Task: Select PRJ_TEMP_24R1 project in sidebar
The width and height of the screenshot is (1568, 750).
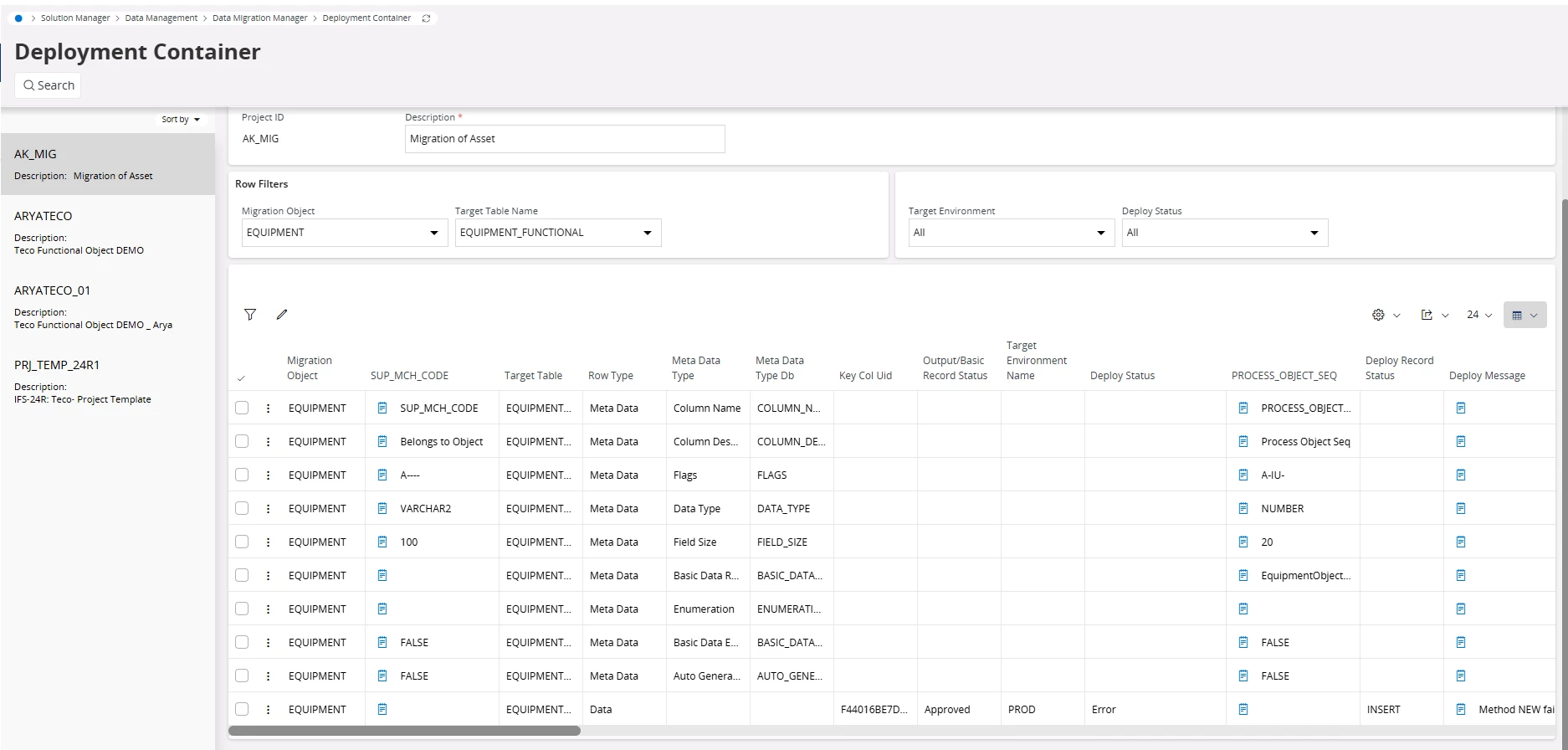Action: pos(108,382)
